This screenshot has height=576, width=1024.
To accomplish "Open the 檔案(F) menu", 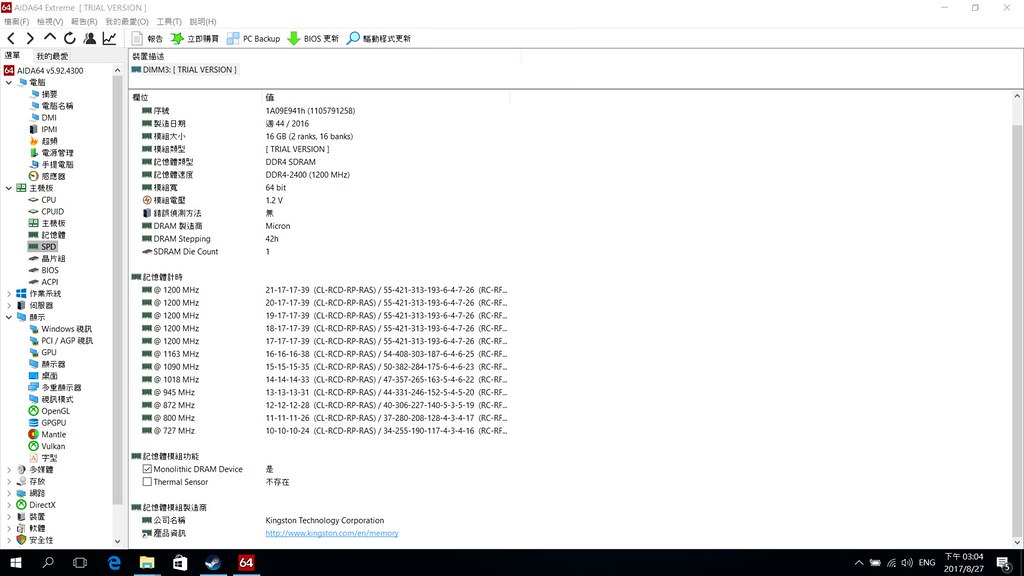I will click(16, 22).
